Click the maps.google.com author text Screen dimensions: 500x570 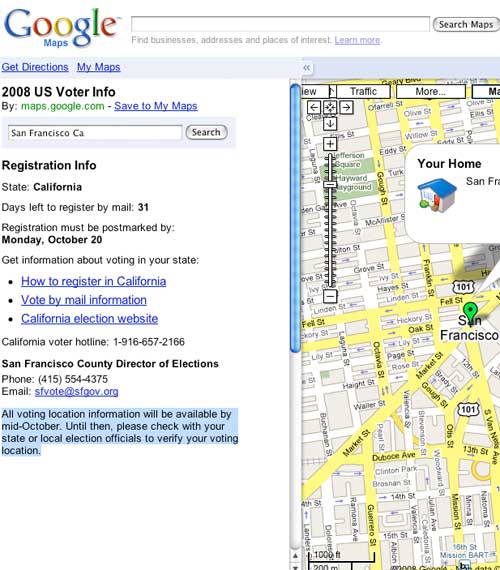coord(63,106)
